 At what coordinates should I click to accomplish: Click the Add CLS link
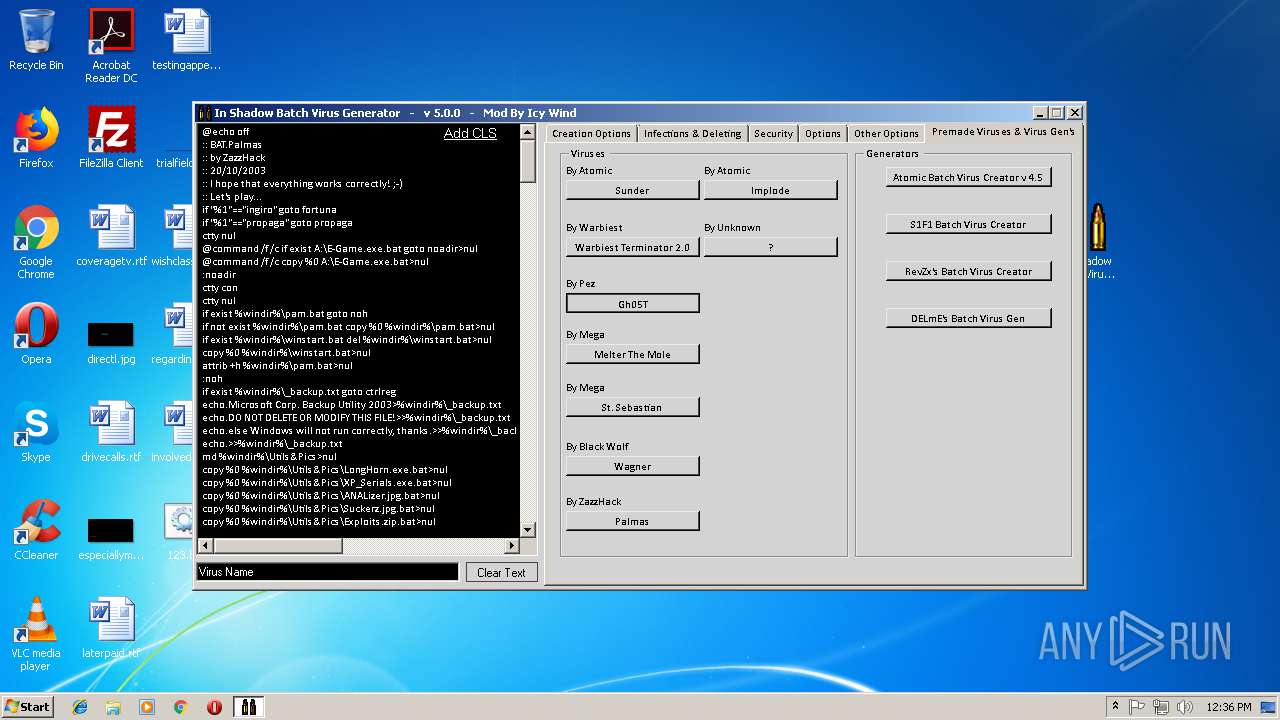point(470,134)
